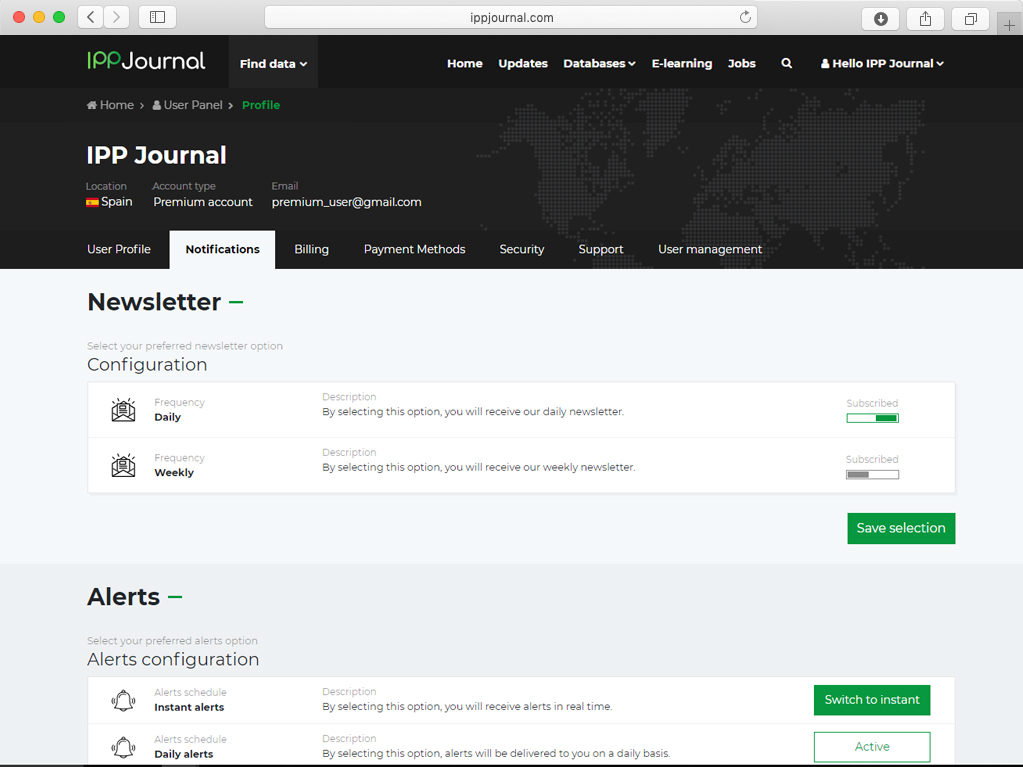The height and width of the screenshot is (767, 1023).
Task: Click the Safari share icon
Action: [x=925, y=18]
